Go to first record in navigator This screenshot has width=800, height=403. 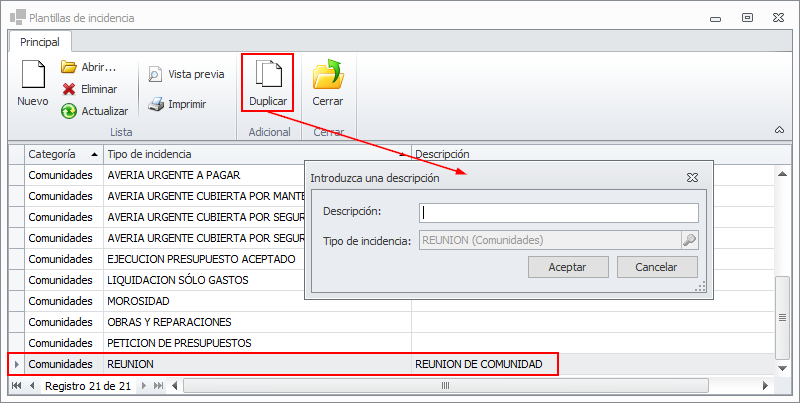point(16,386)
